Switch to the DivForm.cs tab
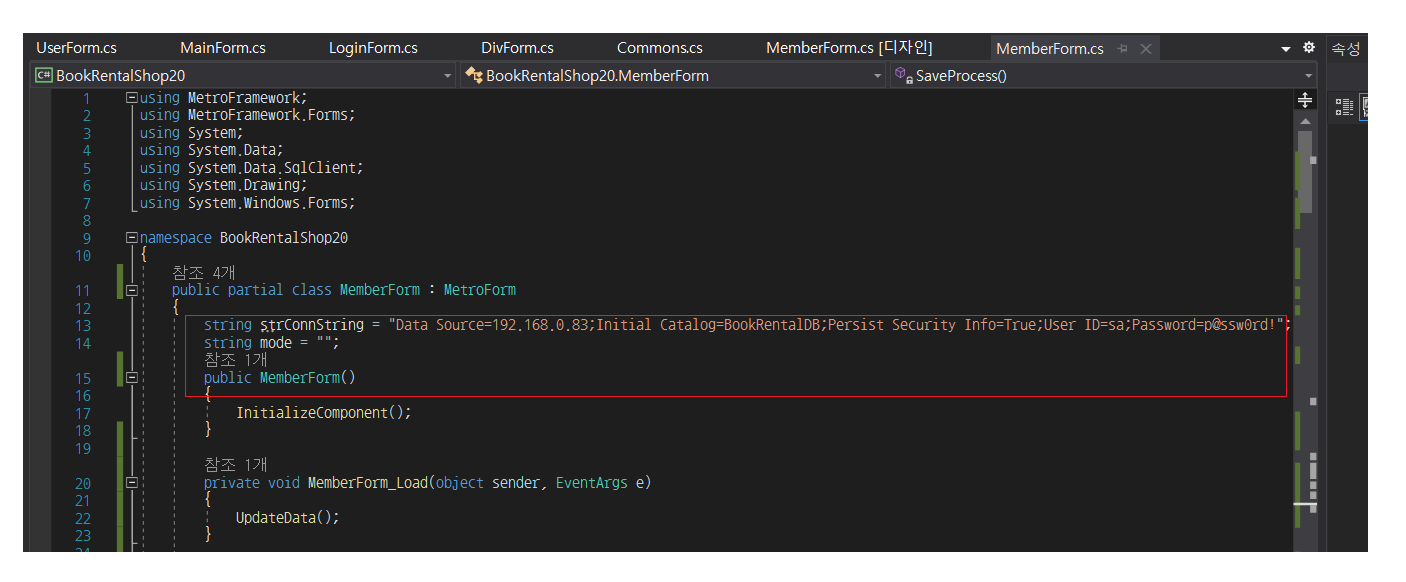 click(517, 48)
